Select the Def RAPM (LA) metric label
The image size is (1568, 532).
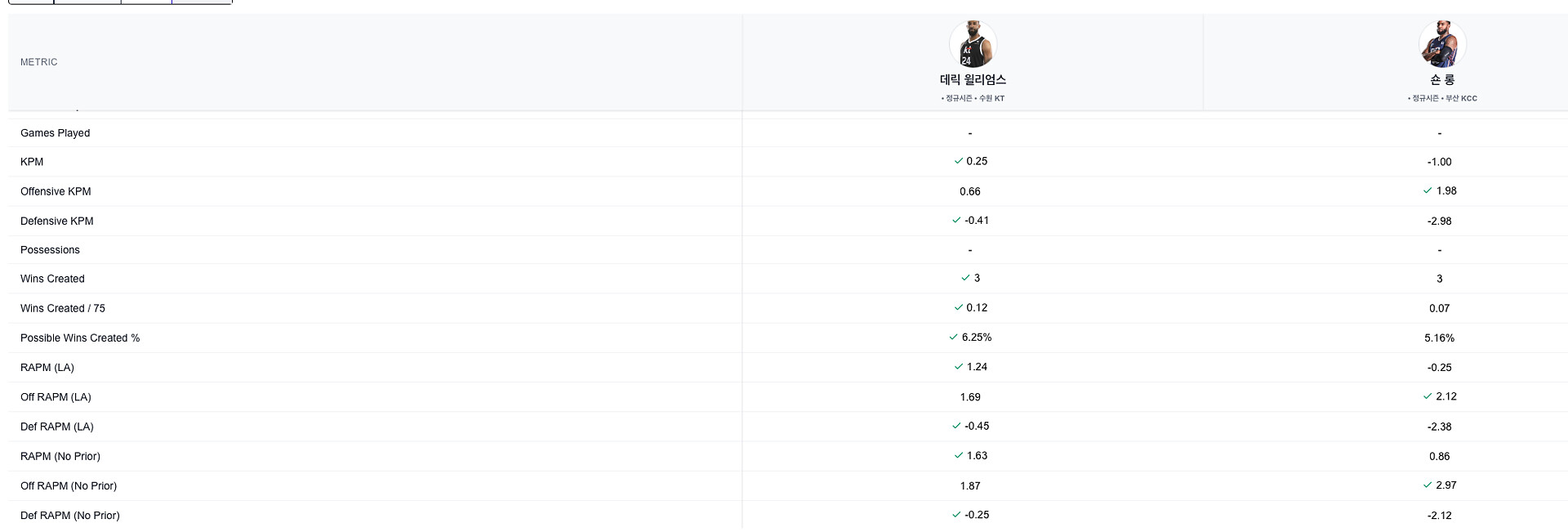pyautogui.click(x=57, y=427)
